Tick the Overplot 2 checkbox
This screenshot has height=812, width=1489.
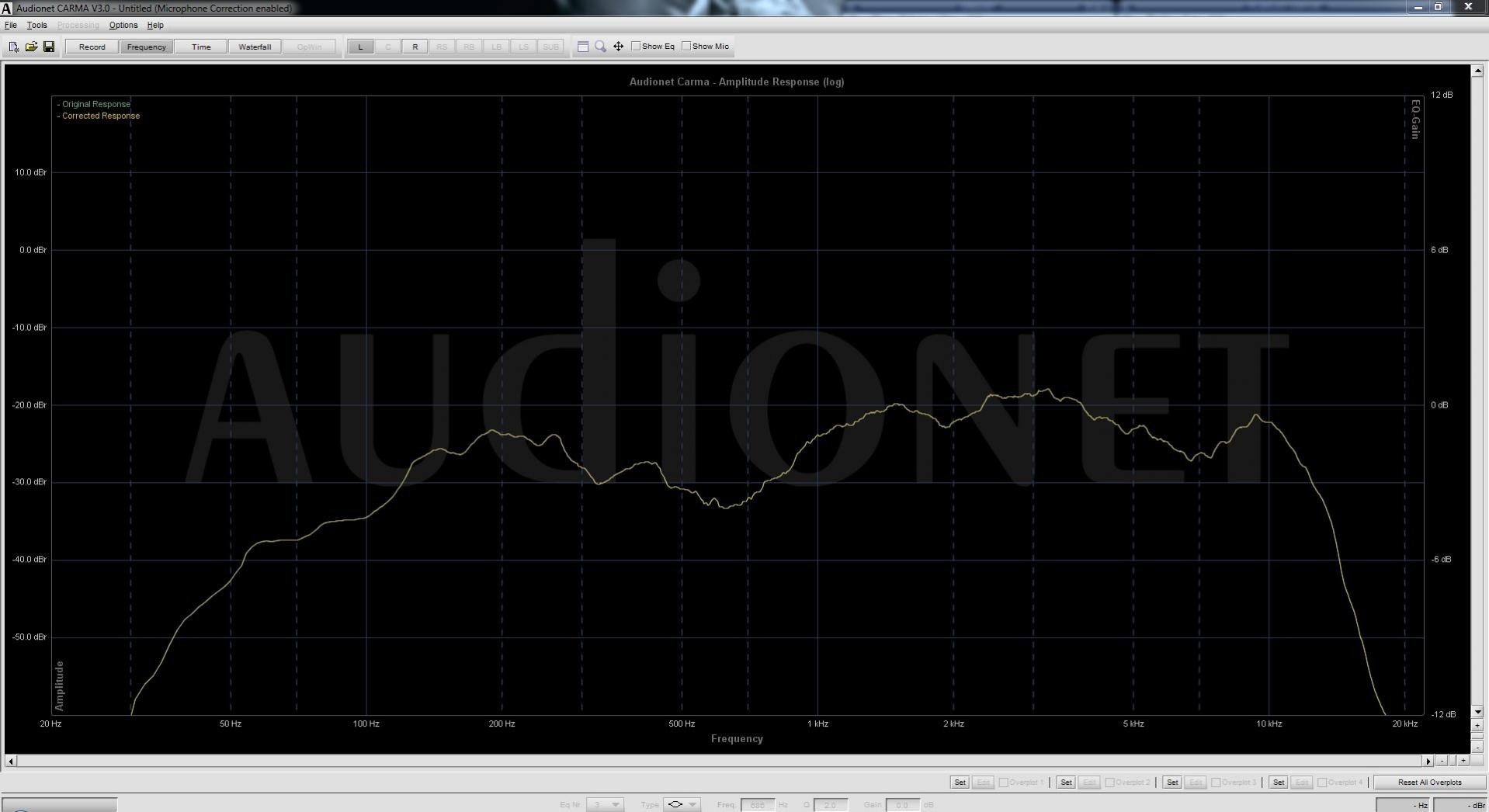click(1109, 783)
